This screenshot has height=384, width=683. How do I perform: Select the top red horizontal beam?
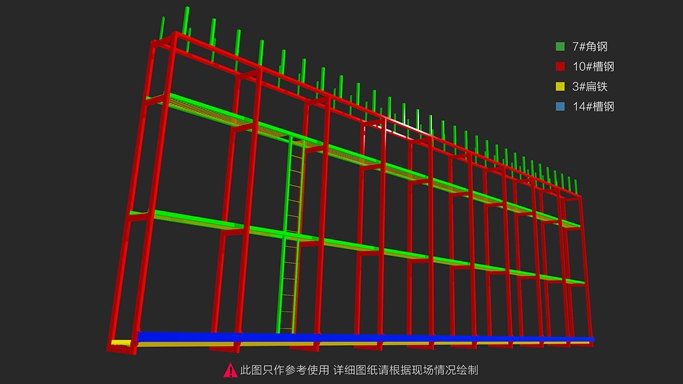pyautogui.click(x=375, y=114)
